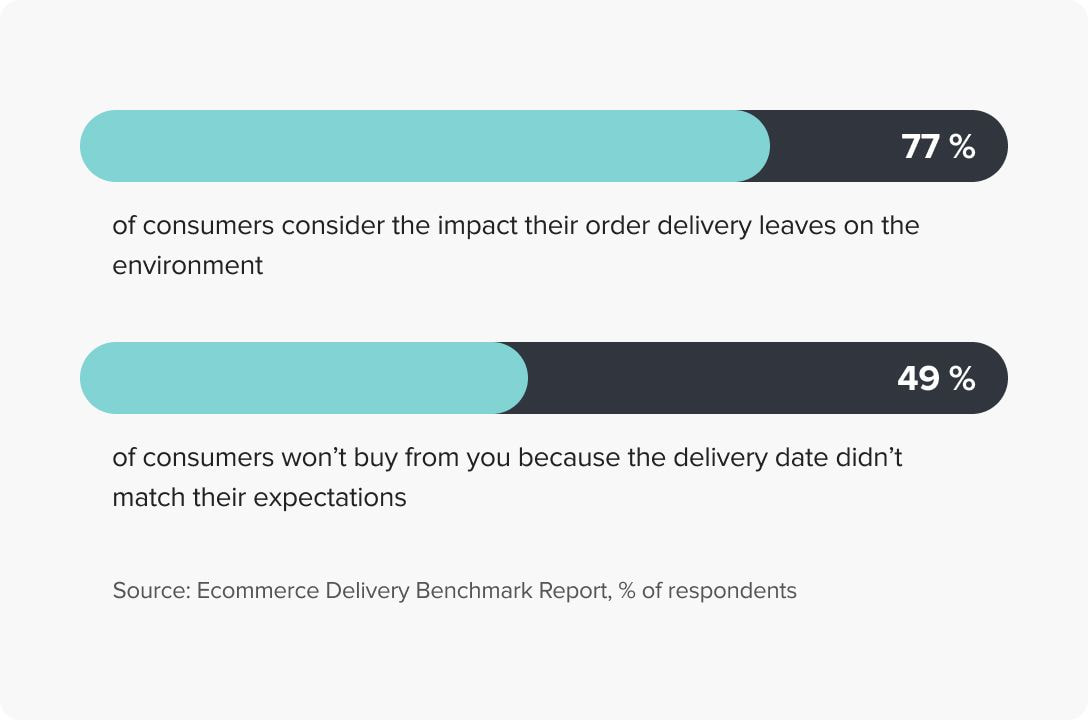Select the "49 %" value label
This screenshot has height=720, width=1088.
936,379
